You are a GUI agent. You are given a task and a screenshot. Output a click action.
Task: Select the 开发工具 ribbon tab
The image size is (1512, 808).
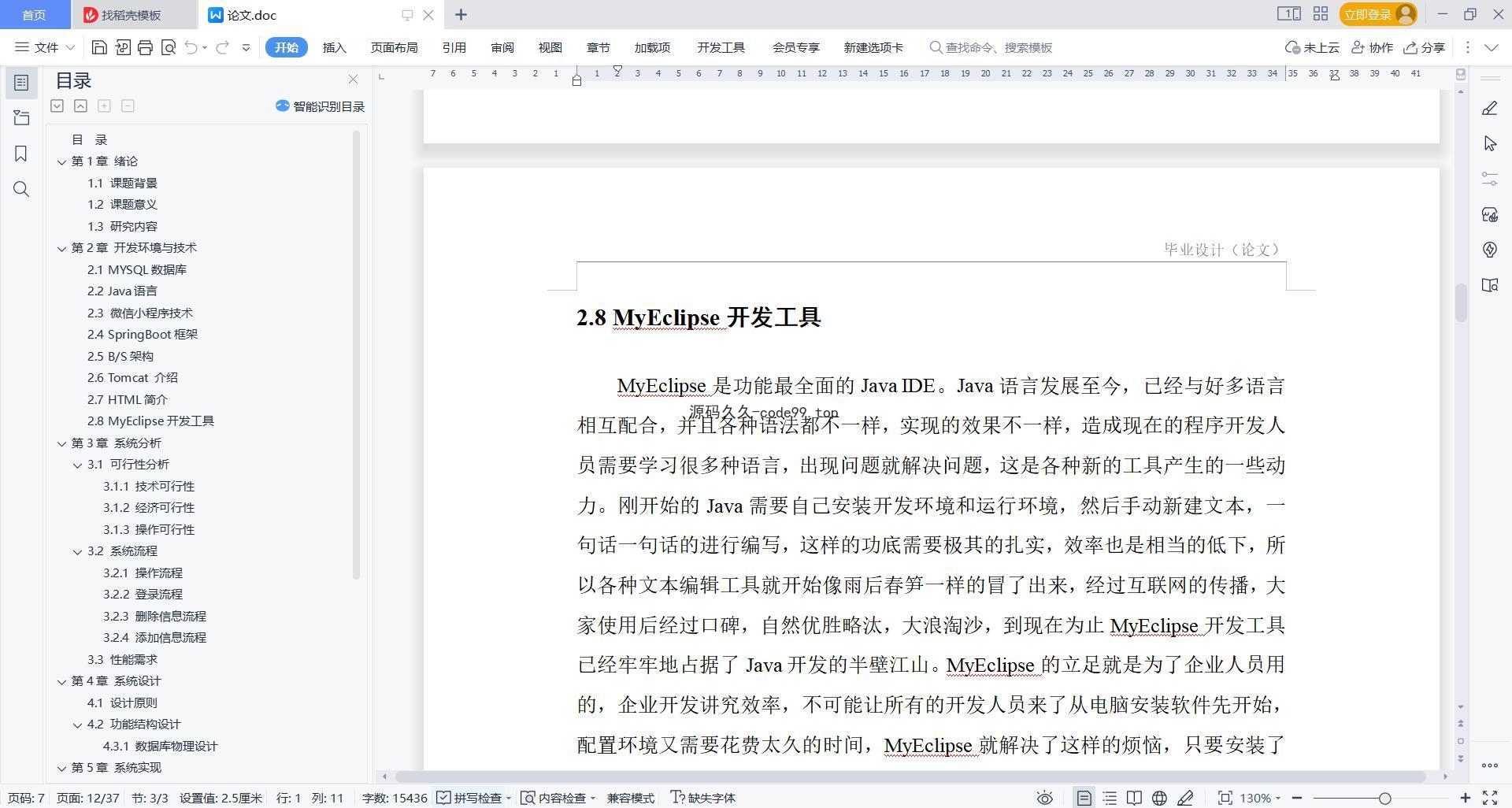pos(721,47)
